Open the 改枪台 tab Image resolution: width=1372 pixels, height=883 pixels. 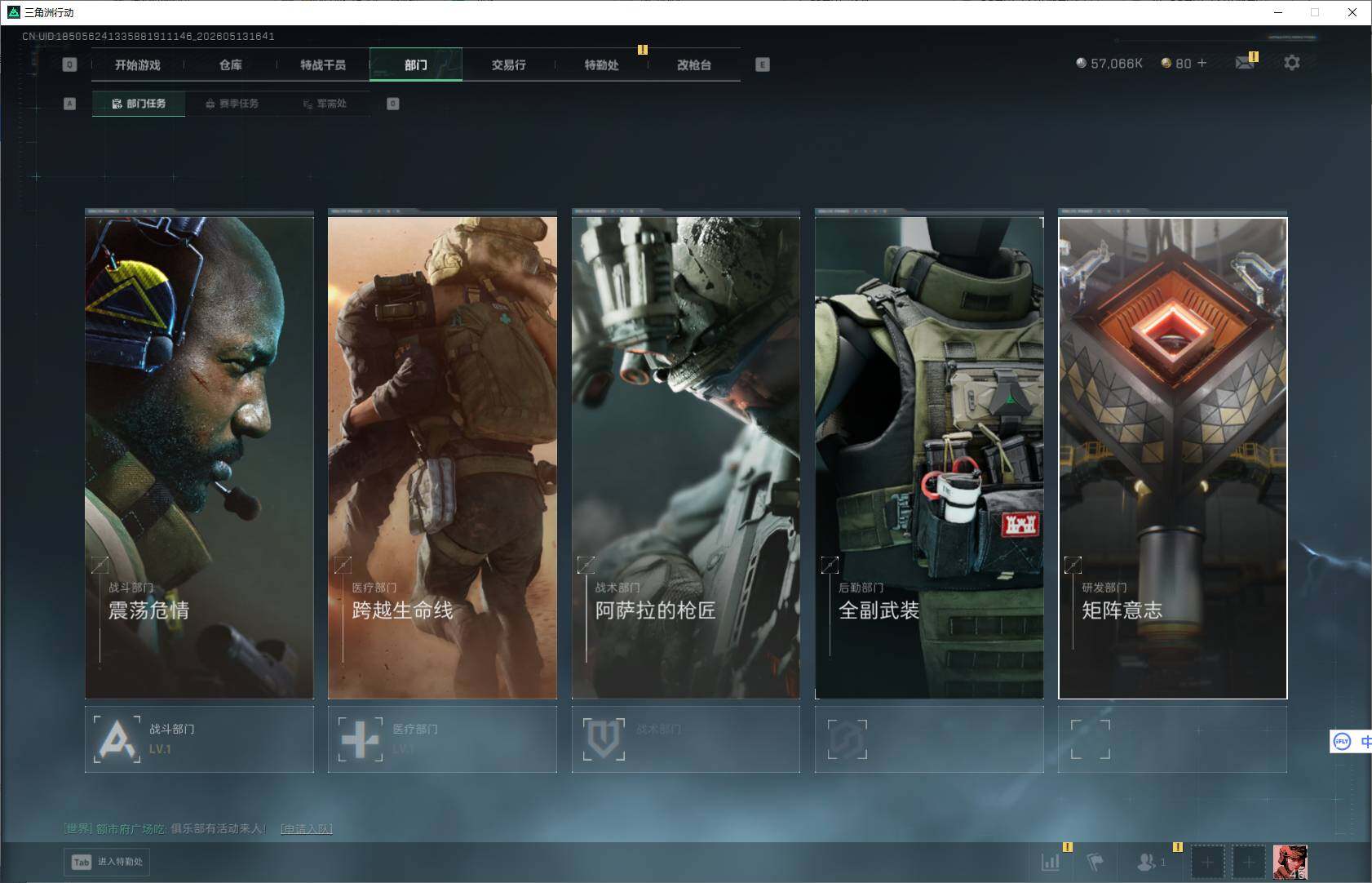click(694, 64)
